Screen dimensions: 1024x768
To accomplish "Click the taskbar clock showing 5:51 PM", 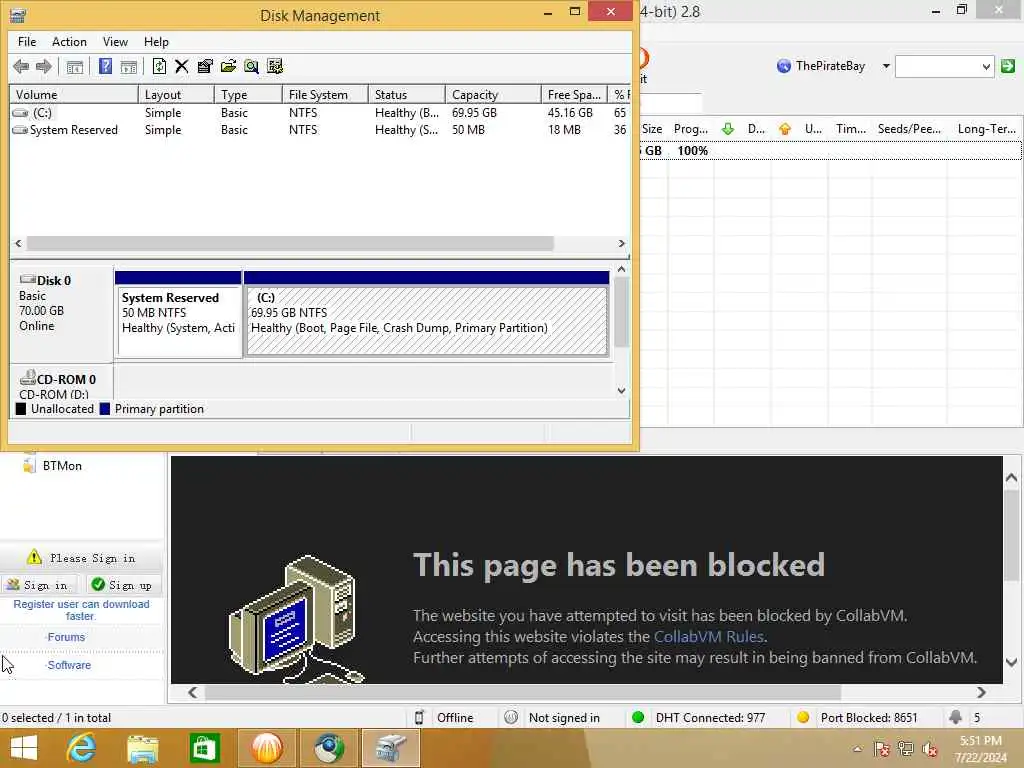I will (x=981, y=749).
